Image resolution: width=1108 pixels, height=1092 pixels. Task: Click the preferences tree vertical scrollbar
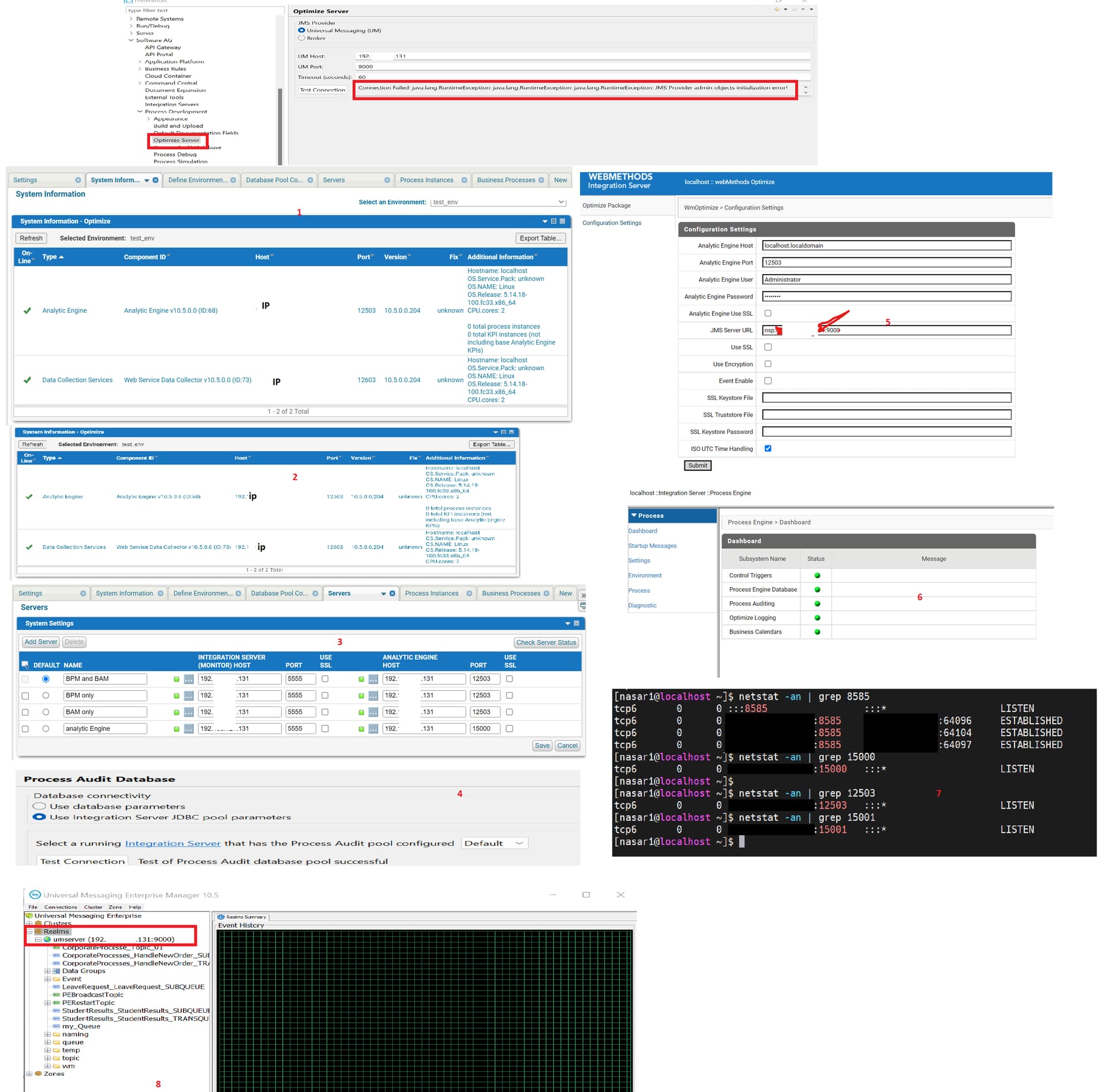click(280, 127)
